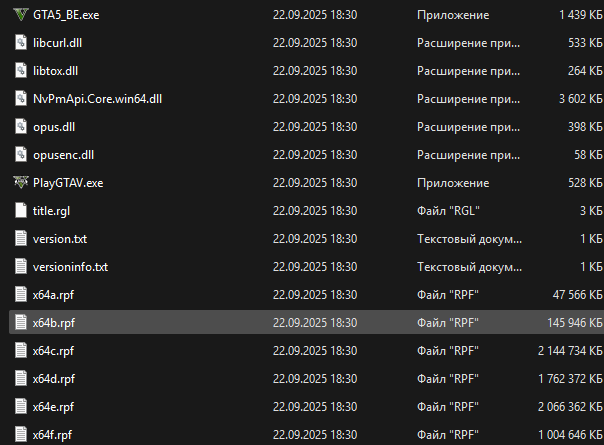This screenshot has height=445, width=604.
Task: Click the title.rgl date modified cell
Action: [x=314, y=211]
